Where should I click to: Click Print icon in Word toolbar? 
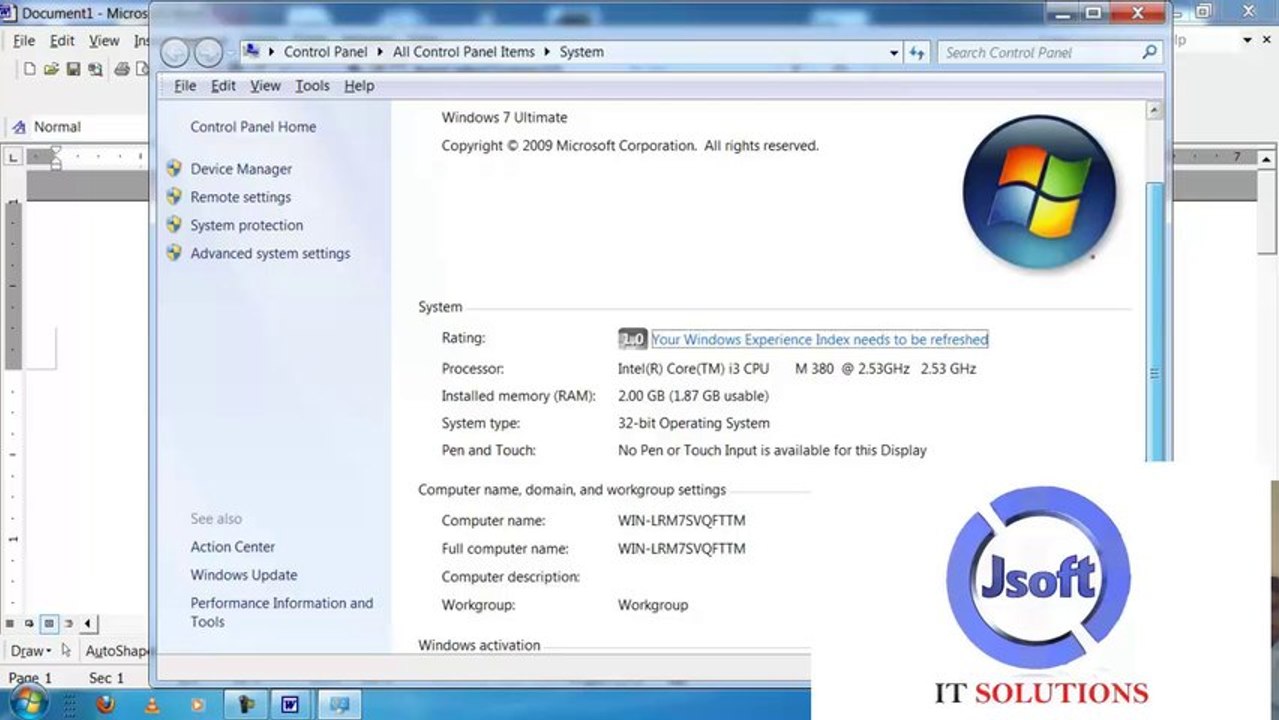[122, 69]
